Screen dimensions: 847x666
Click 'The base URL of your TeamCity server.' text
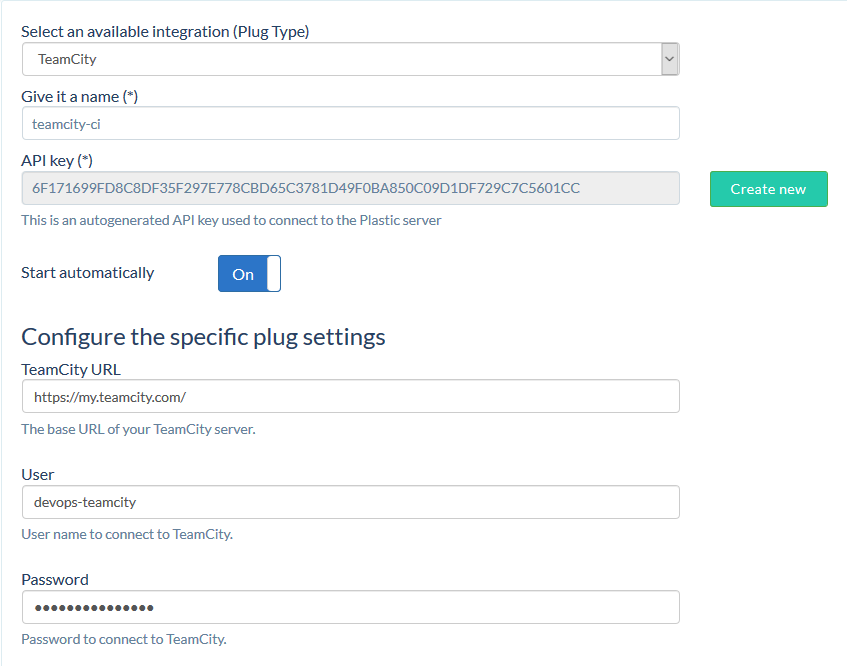[x=138, y=429]
